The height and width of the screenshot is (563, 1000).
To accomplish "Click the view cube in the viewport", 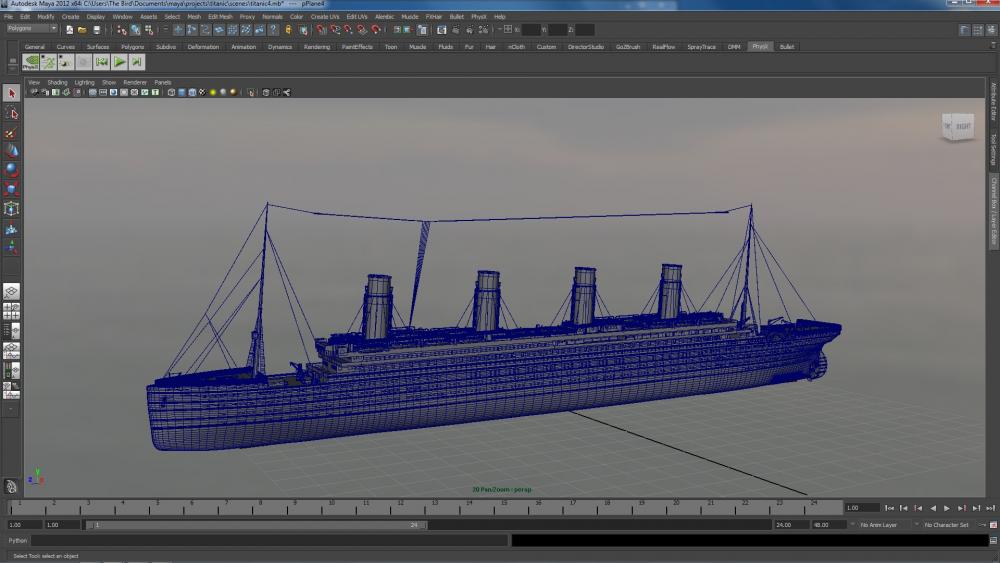I will 957,126.
